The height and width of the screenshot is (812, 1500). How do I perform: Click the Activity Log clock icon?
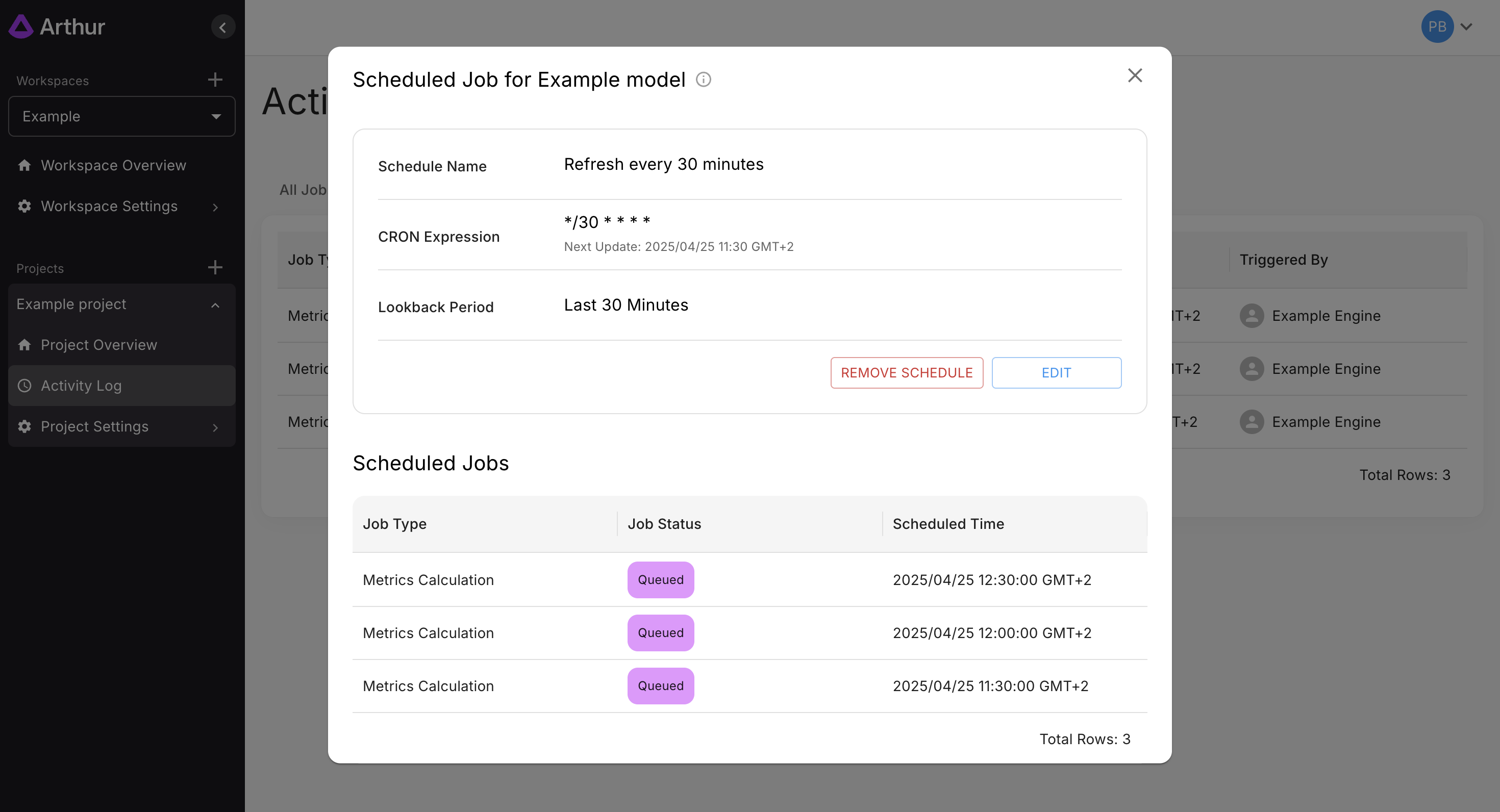24,385
